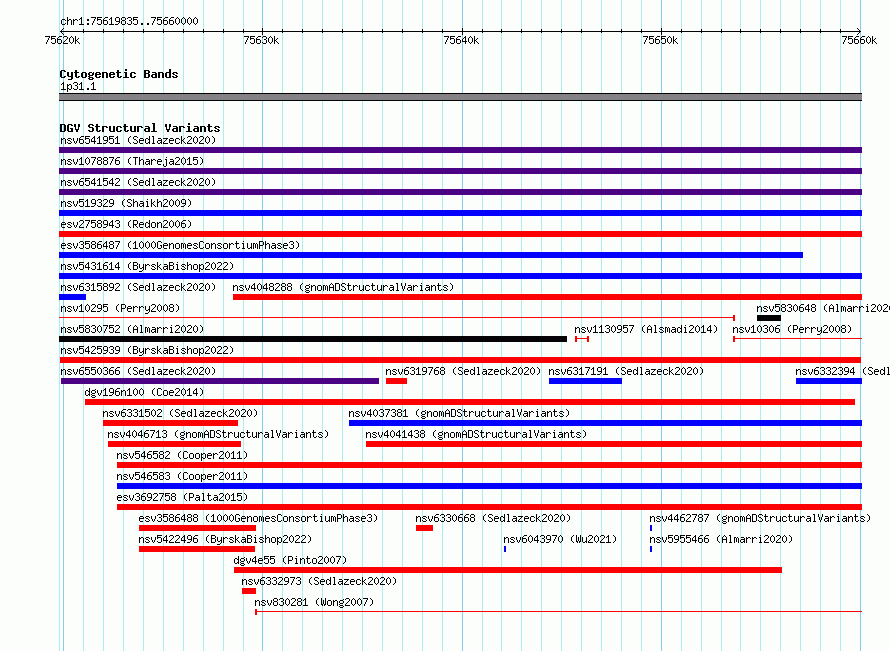Click the red bar of nsv6319768
Viewport: 890px width, 651px height.
click(396, 381)
